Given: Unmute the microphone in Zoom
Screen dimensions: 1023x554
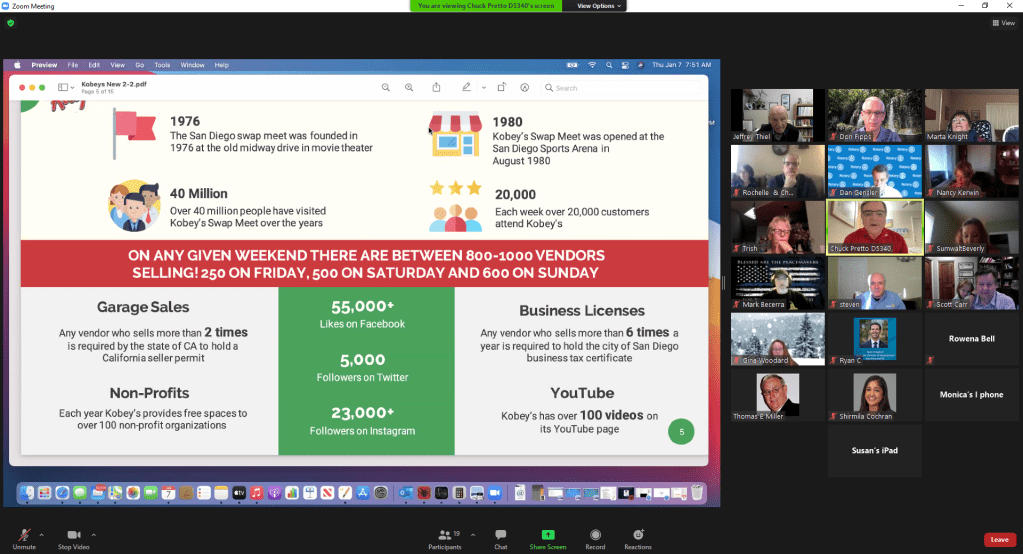Looking at the screenshot, I should click(x=24, y=538).
